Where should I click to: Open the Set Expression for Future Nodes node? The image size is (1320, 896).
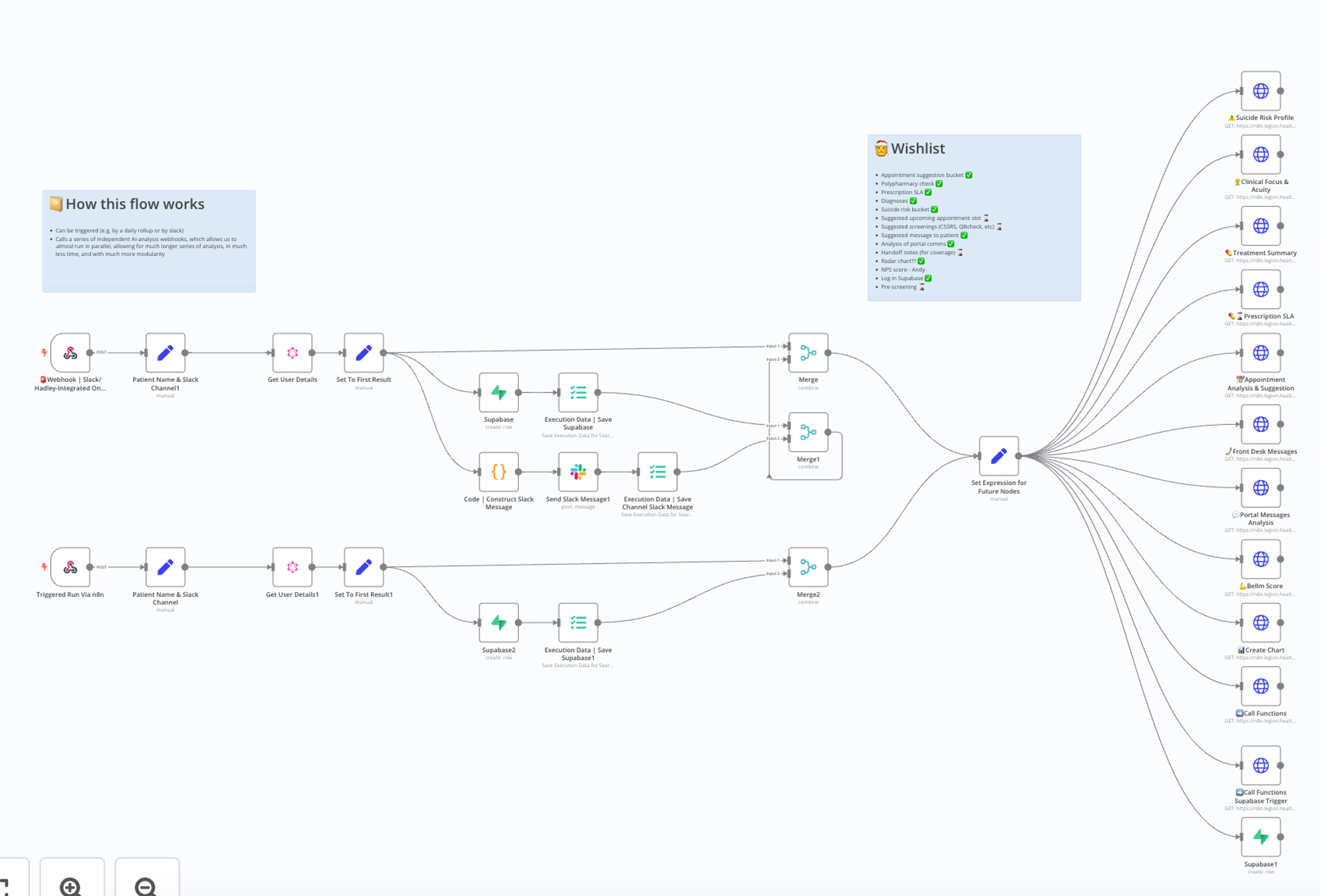click(999, 456)
